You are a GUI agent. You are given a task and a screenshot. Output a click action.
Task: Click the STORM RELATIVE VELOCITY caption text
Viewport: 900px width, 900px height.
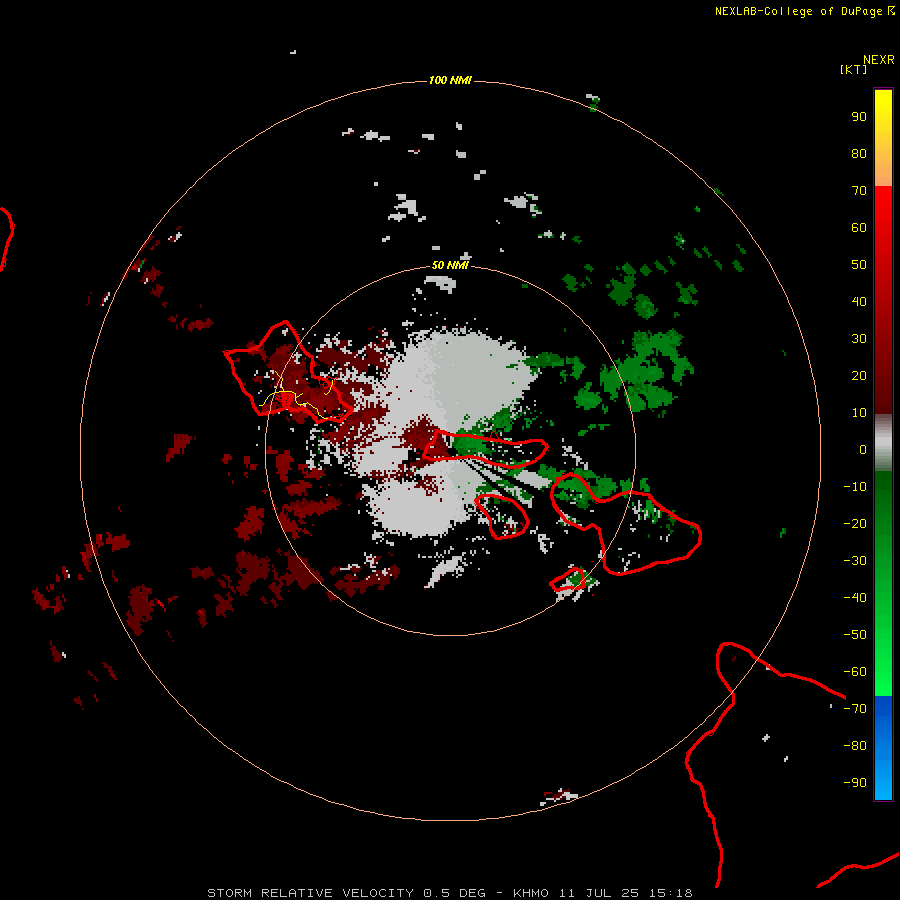310,893
